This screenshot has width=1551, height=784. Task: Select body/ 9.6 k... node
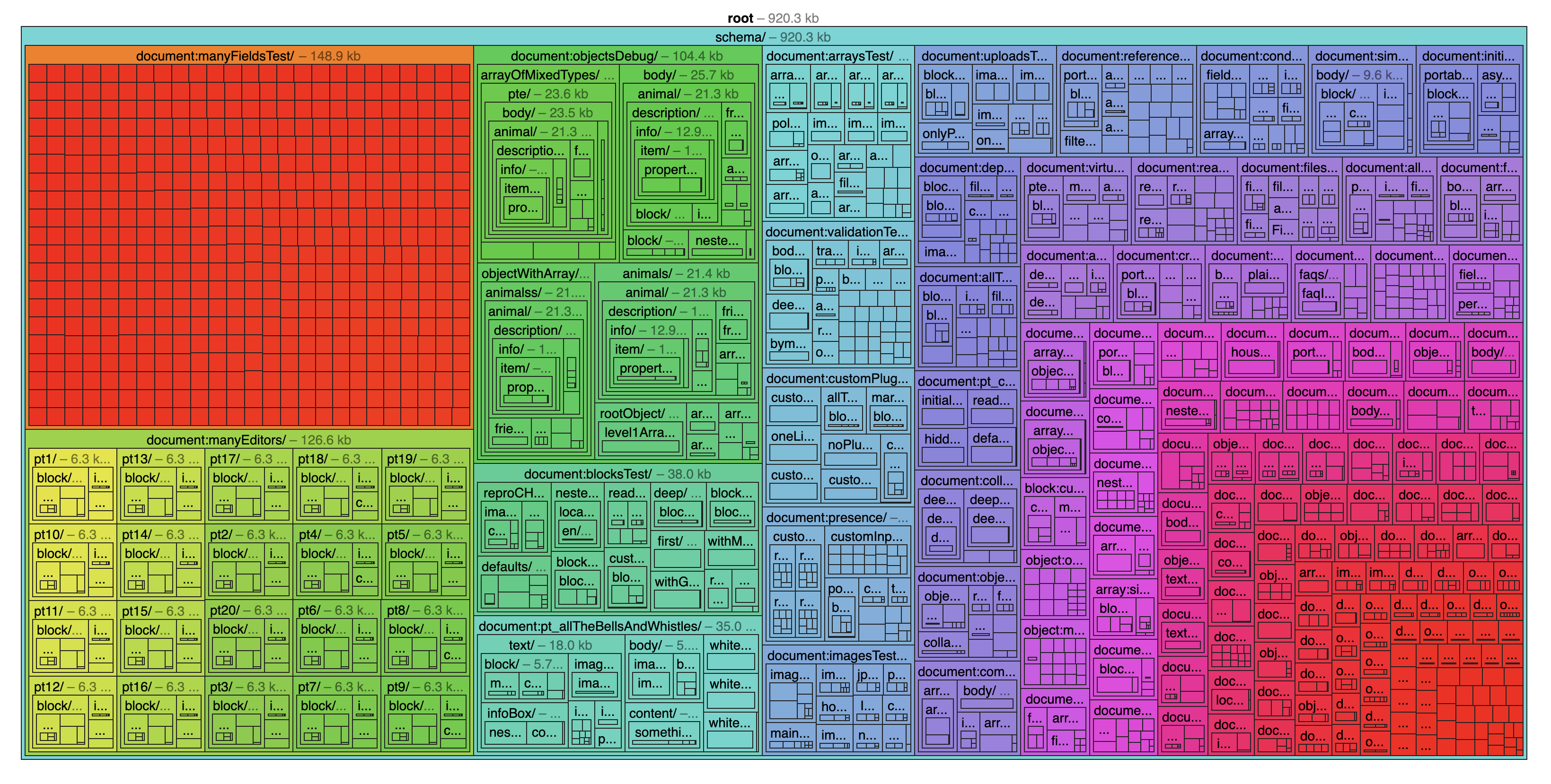[1359, 75]
